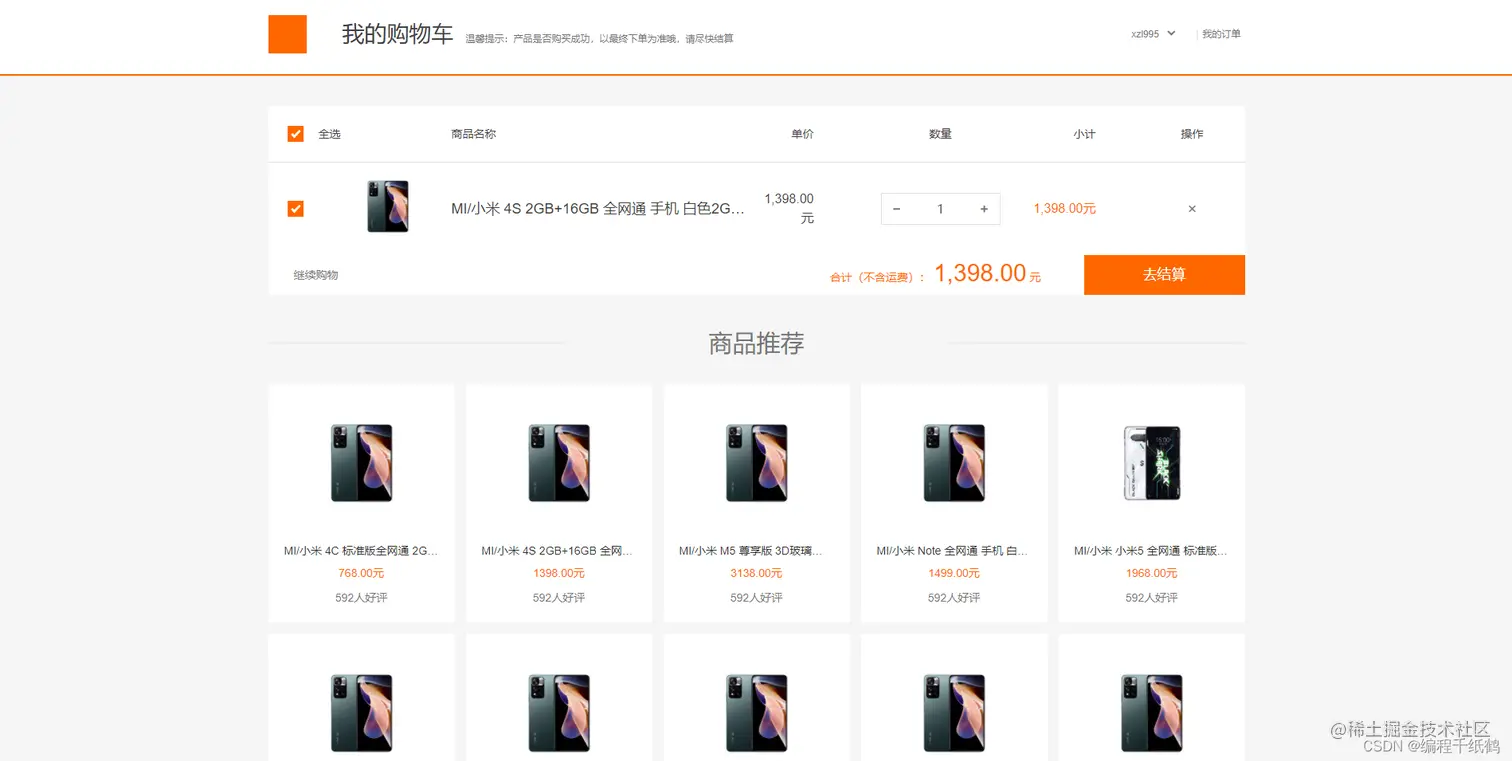This screenshot has height=761, width=1512.
Task: Open the MI/小米 4C product image
Action: pos(361,462)
